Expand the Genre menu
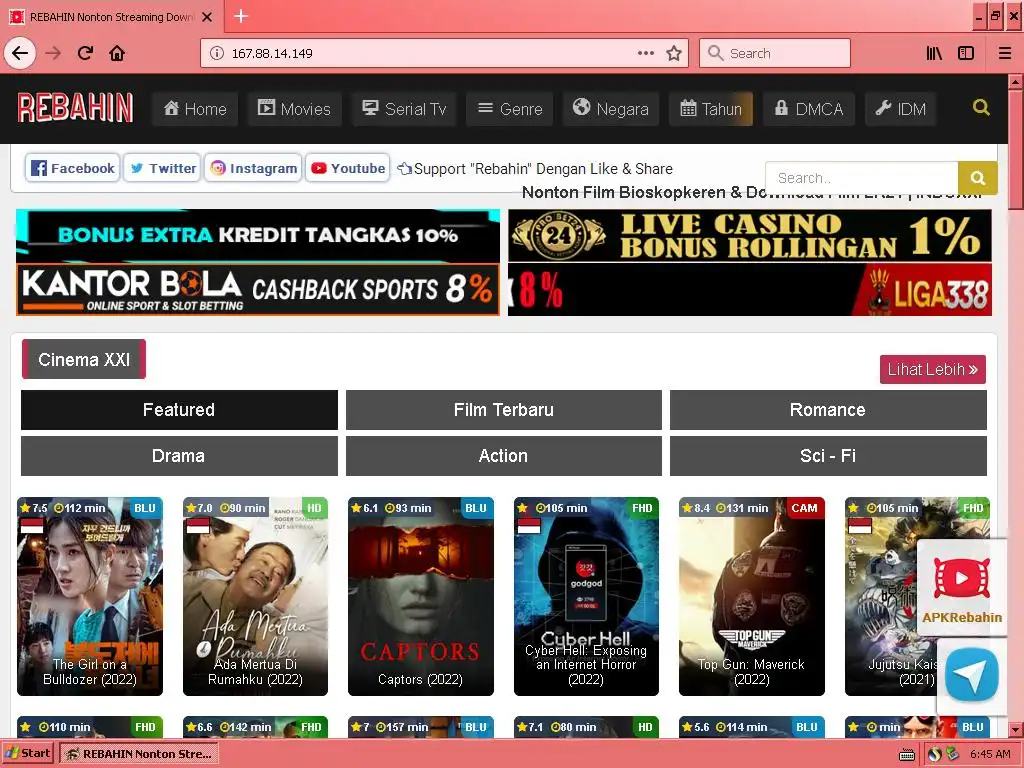The height and width of the screenshot is (768, 1024). (x=509, y=108)
